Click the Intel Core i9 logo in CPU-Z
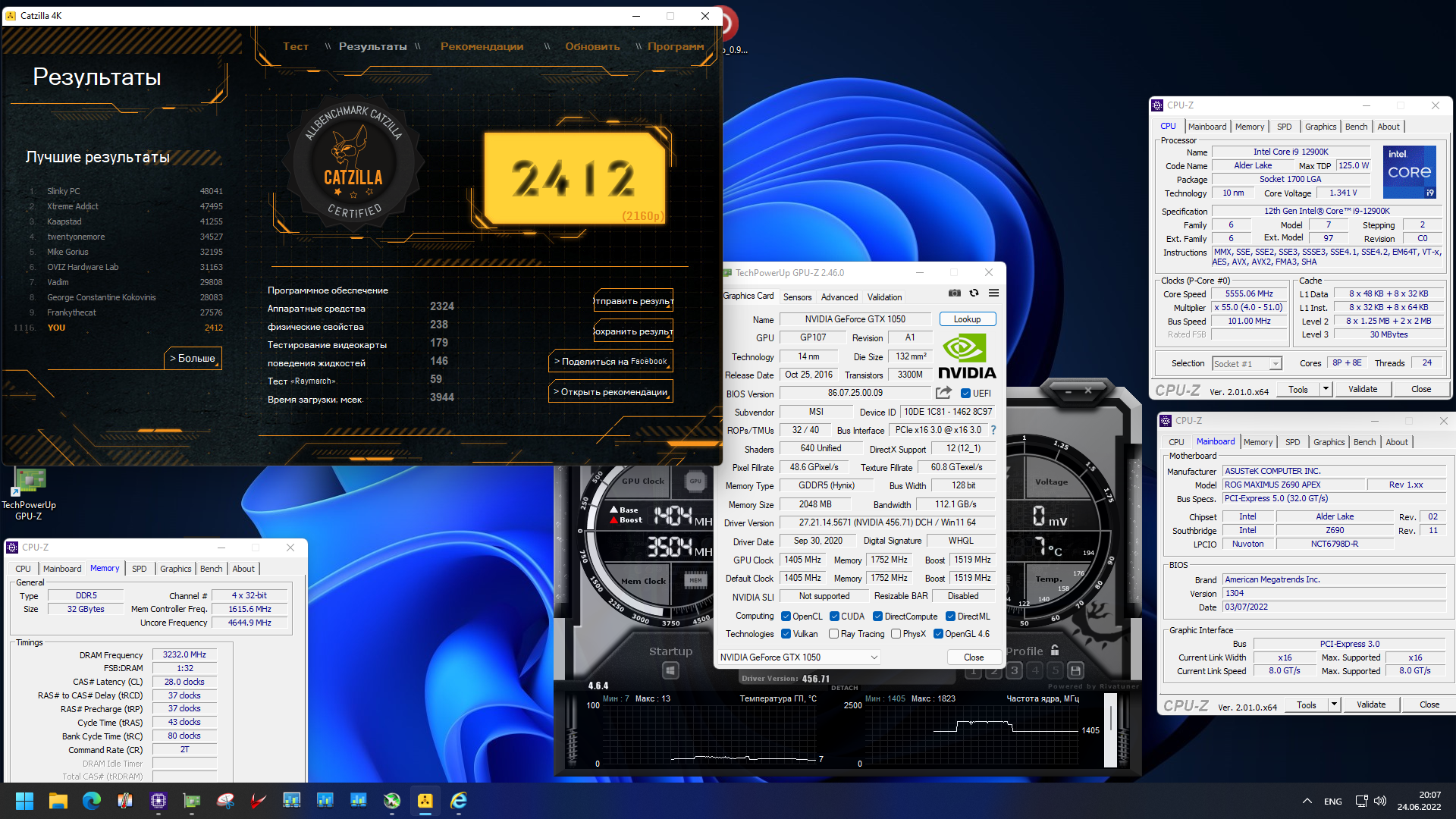 [1410, 172]
